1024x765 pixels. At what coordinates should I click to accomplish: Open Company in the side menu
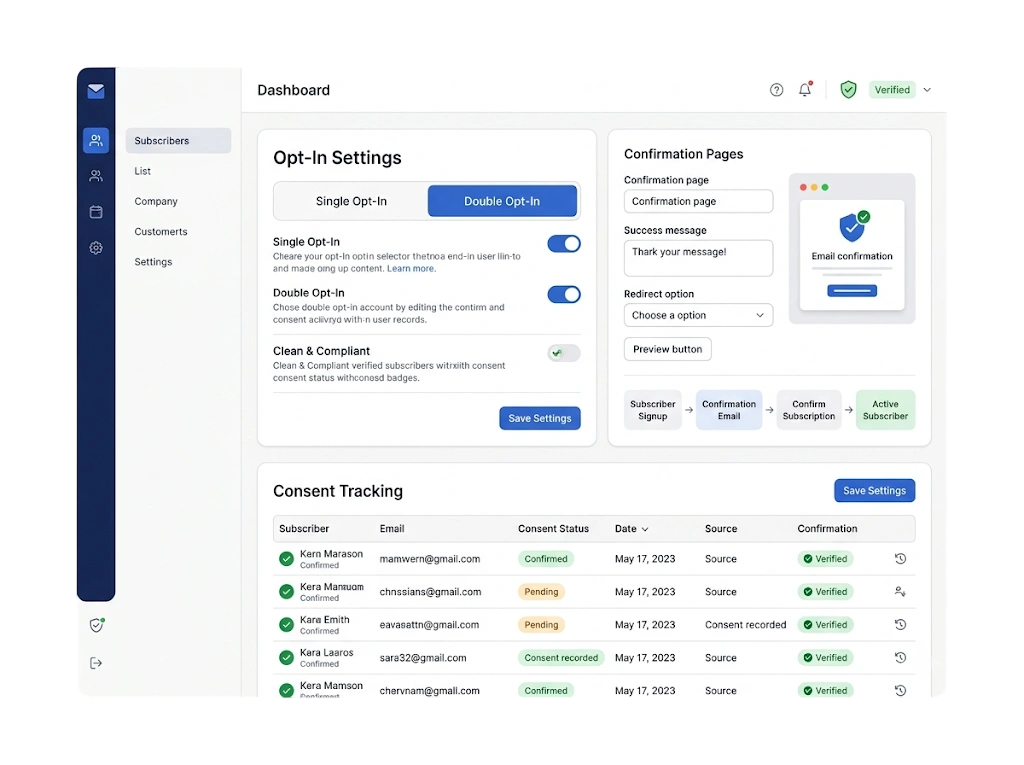pyautogui.click(x=156, y=201)
